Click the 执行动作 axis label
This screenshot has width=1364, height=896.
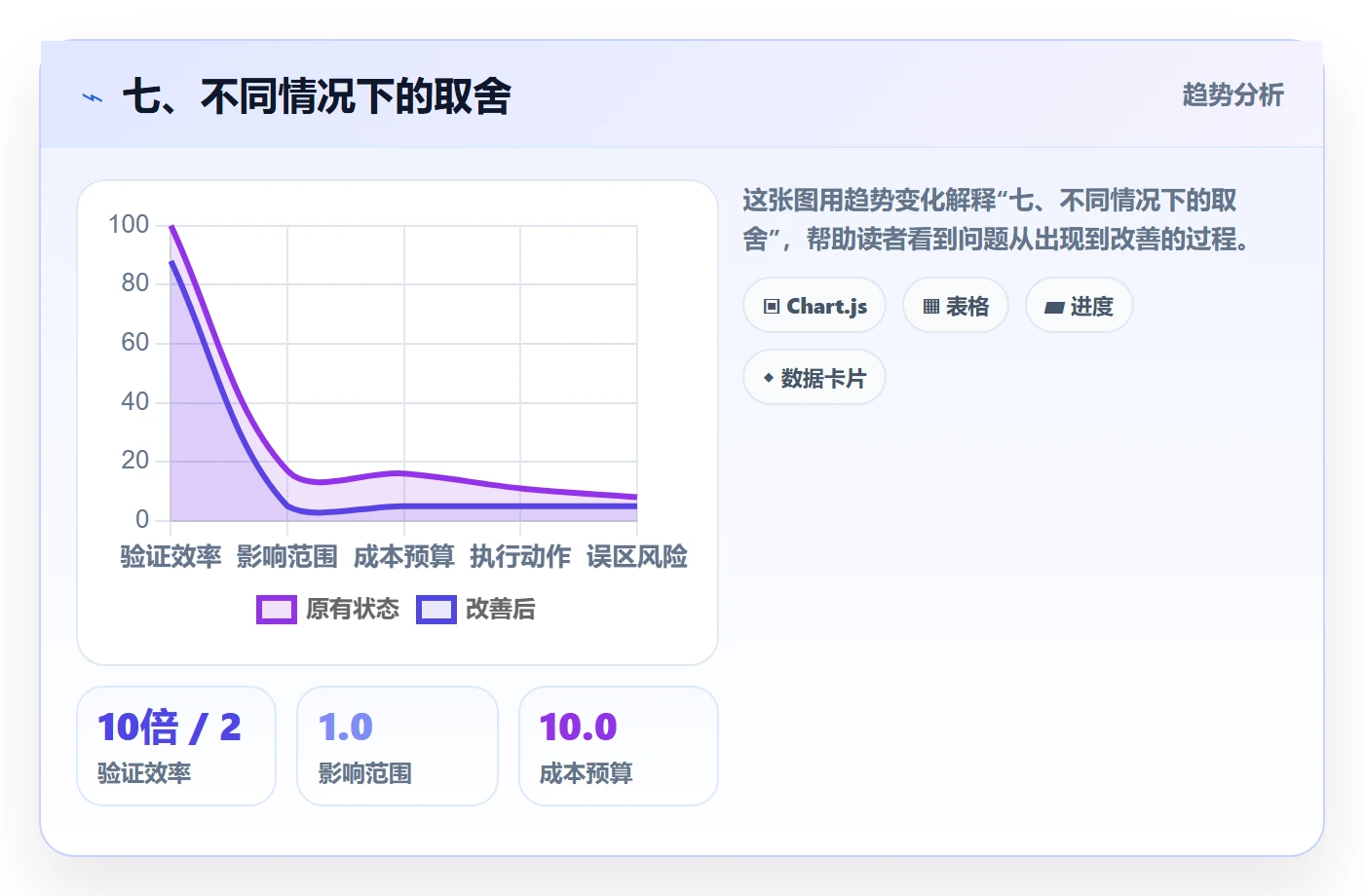pyautogui.click(x=520, y=556)
